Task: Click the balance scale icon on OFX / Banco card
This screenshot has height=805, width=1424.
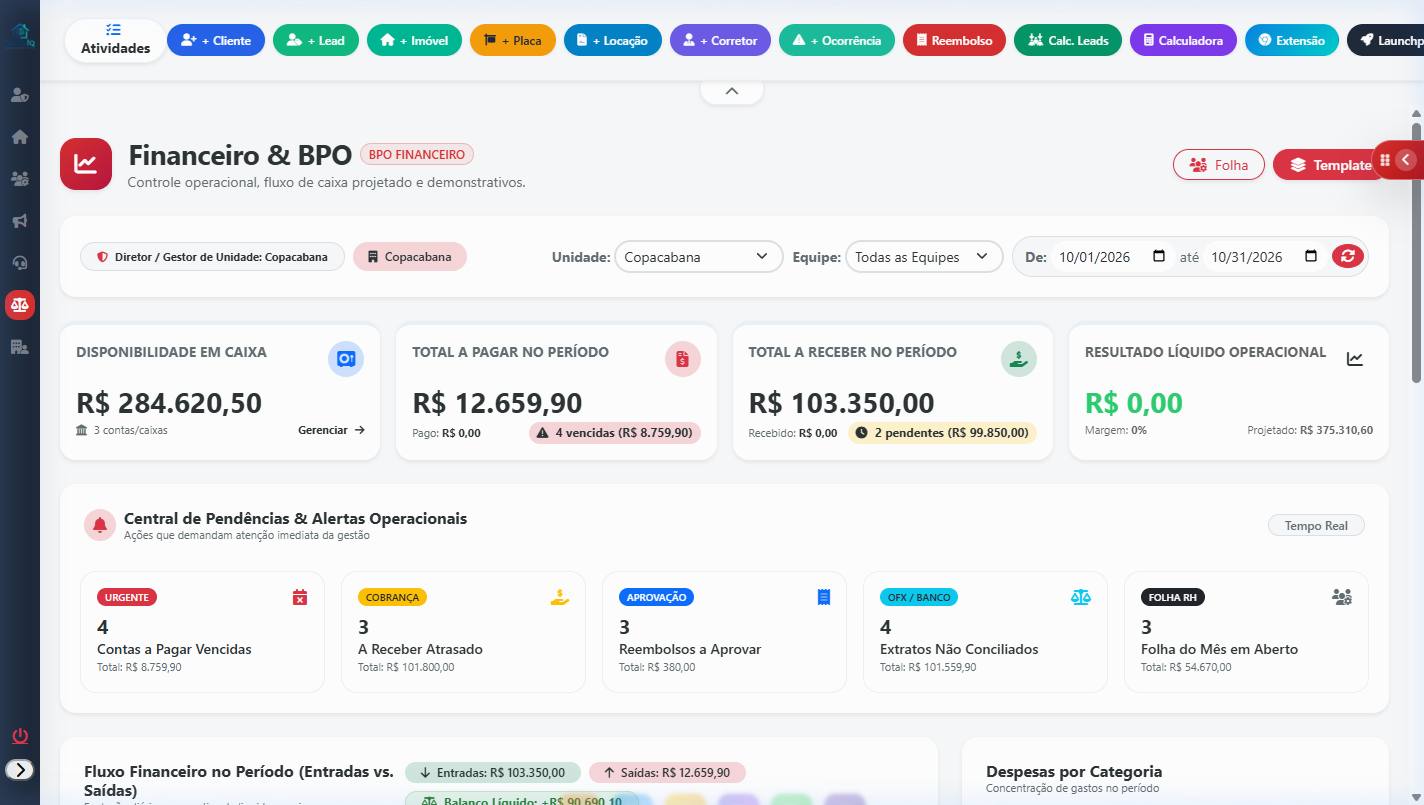Action: [x=1081, y=597]
